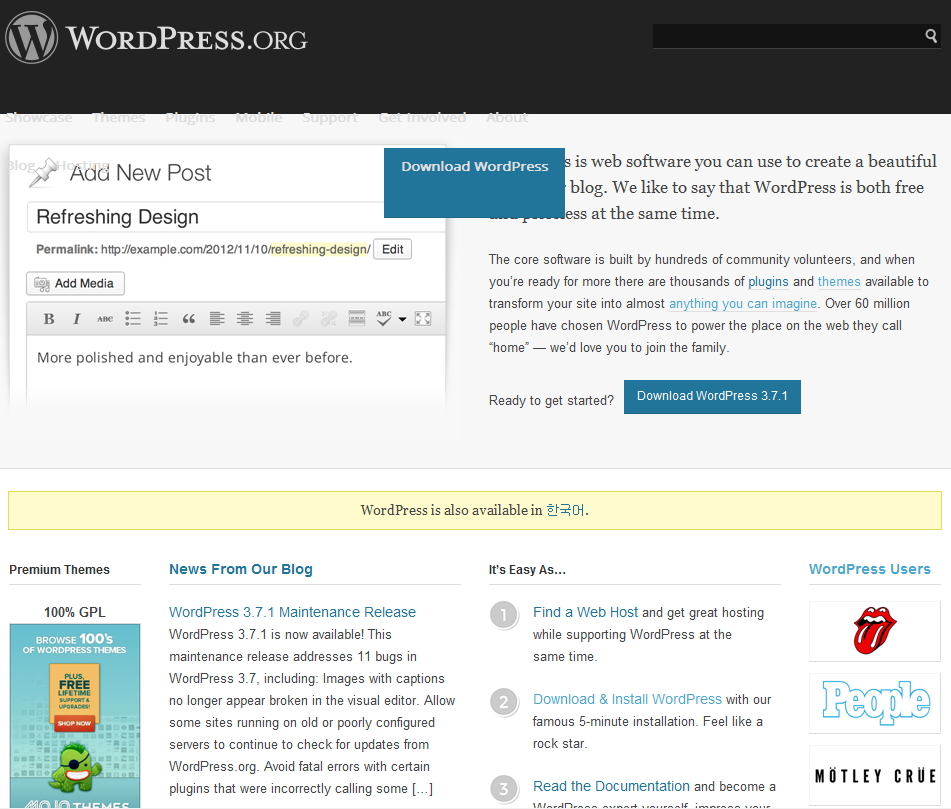This screenshot has height=809, width=951.
Task: Toggle Italic in the editor toolbar
Action: [76, 319]
